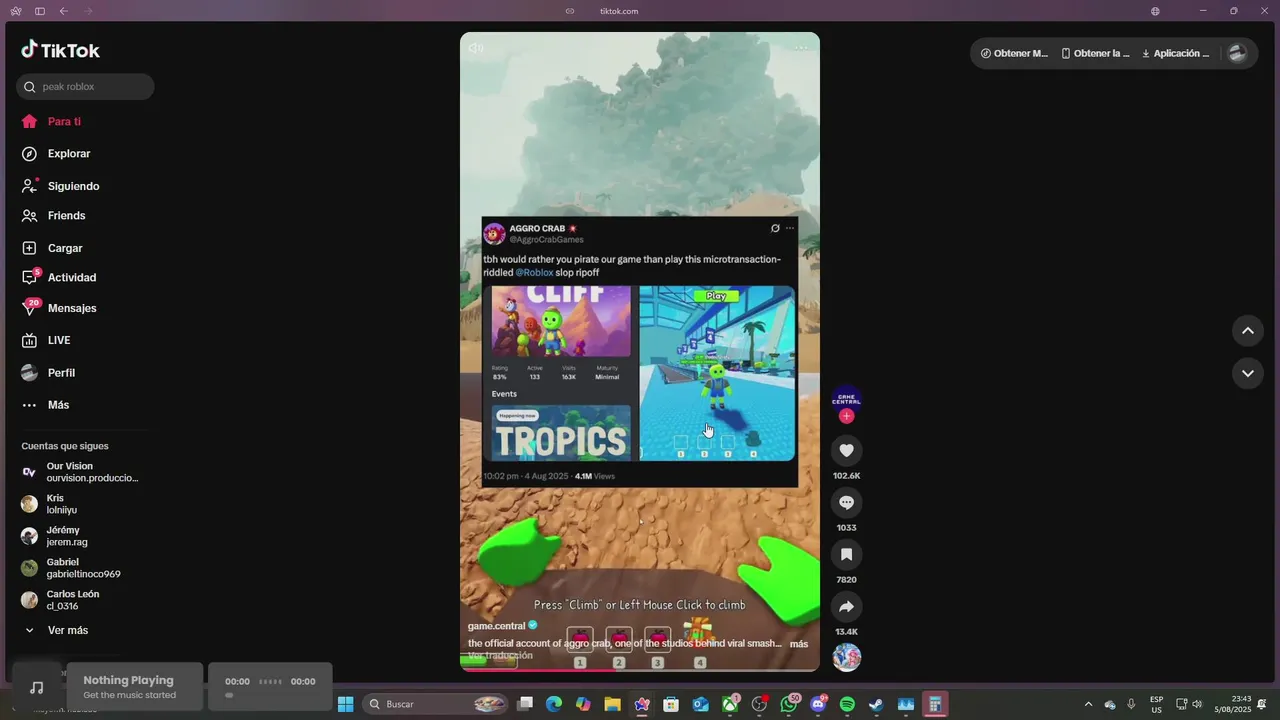Click Ver traducción under the caption
The width and height of the screenshot is (1280, 720).
point(500,656)
